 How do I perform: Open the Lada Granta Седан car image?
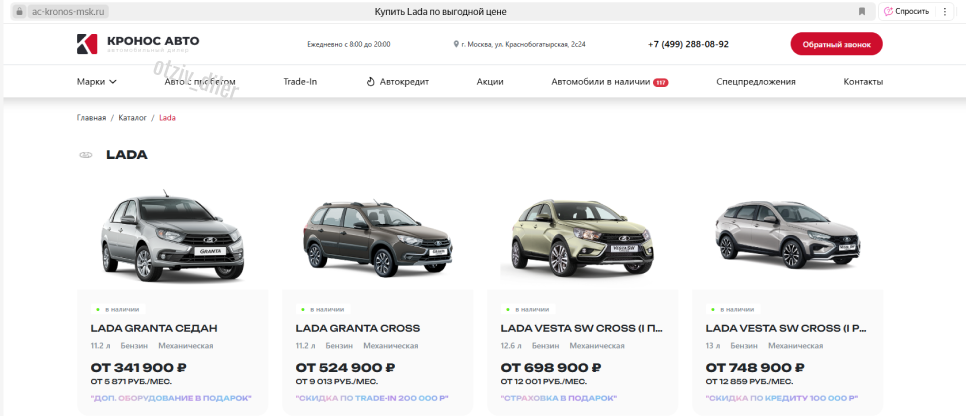172,235
